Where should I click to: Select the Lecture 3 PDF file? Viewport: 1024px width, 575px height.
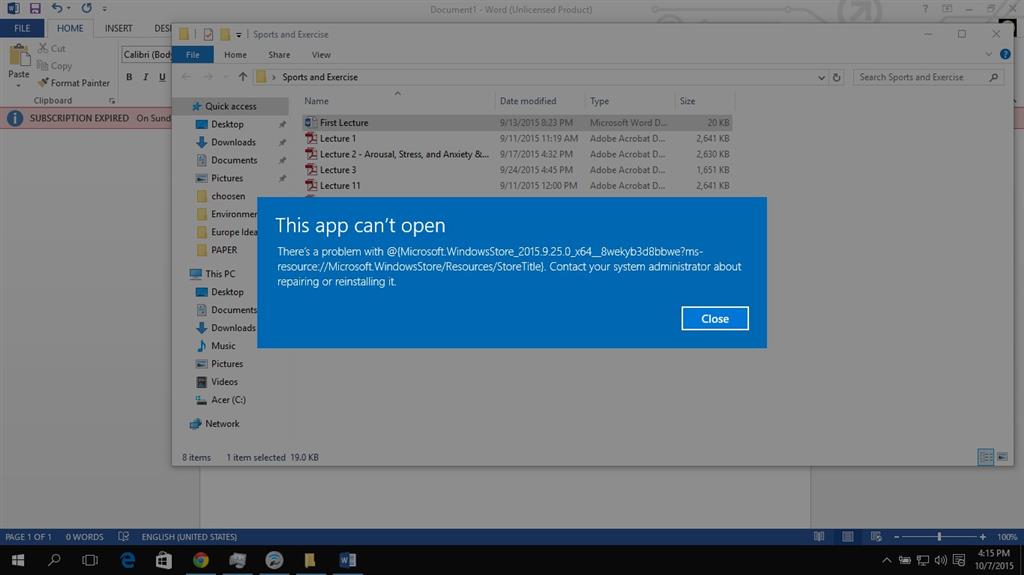pos(517,170)
